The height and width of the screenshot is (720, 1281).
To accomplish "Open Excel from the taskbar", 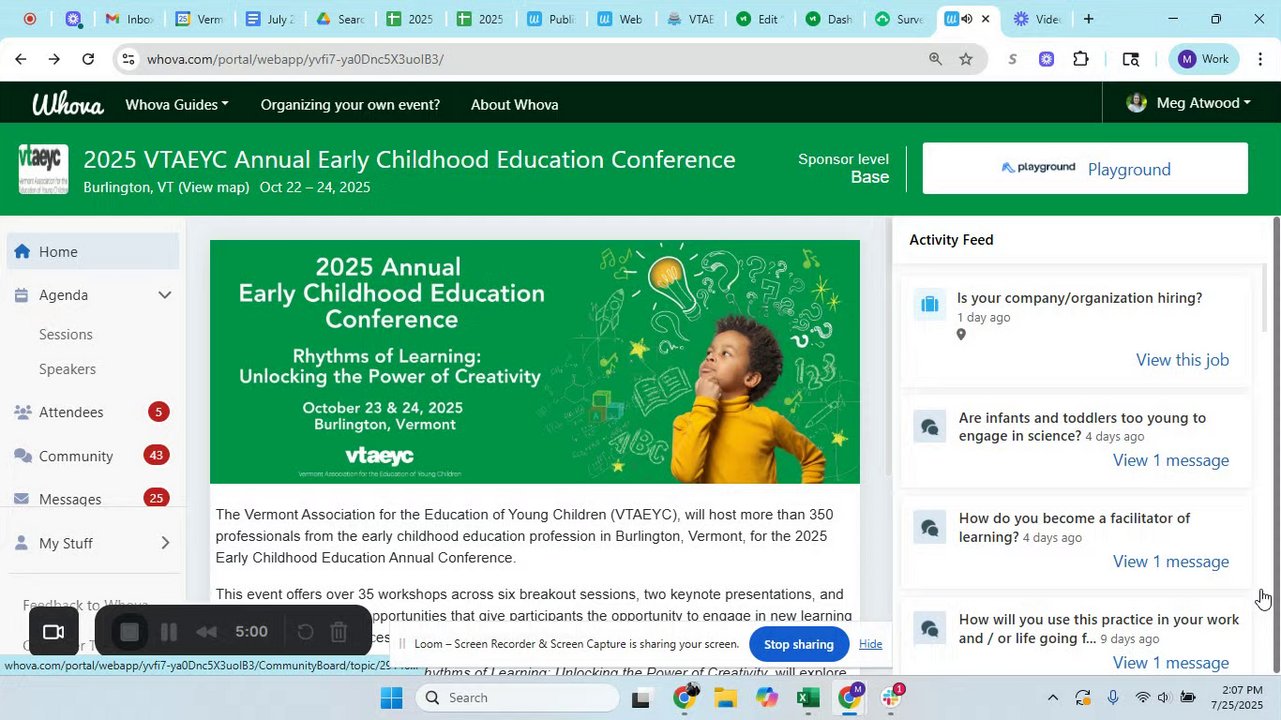I will pyautogui.click(x=808, y=698).
